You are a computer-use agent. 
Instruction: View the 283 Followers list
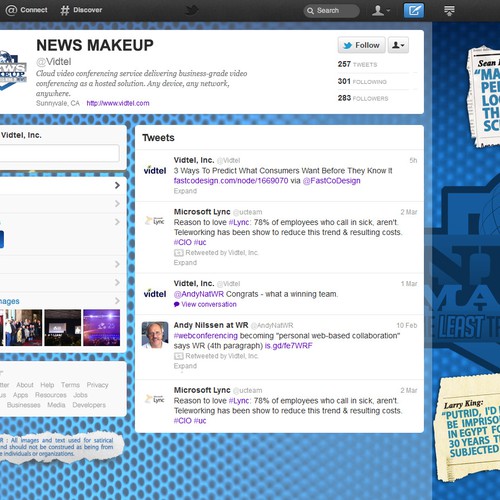coord(363,98)
